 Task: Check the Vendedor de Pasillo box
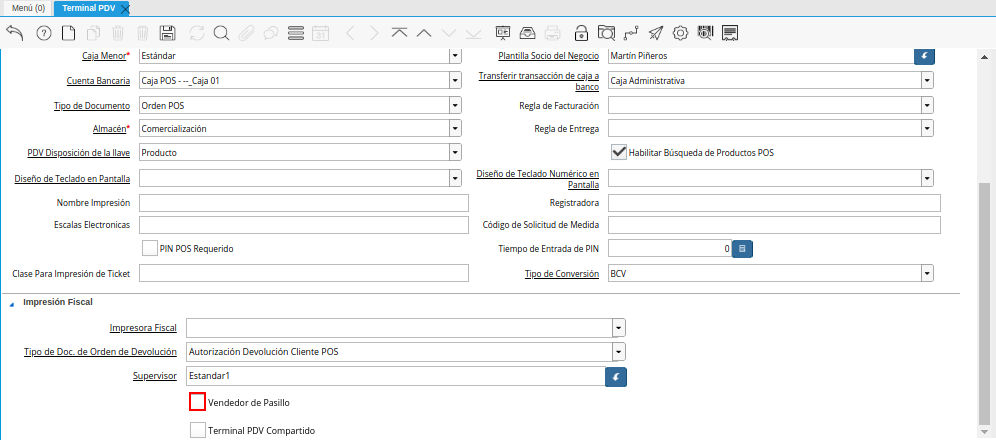coord(198,403)
